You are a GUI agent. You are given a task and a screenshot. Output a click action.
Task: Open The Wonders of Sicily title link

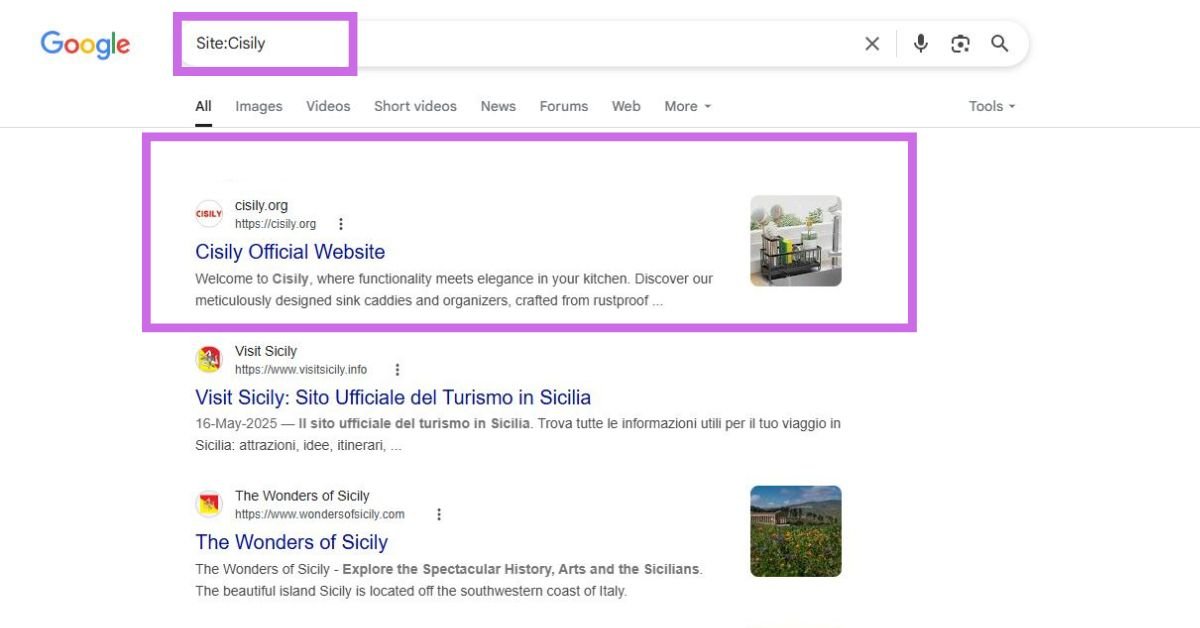tap(291, 542)
